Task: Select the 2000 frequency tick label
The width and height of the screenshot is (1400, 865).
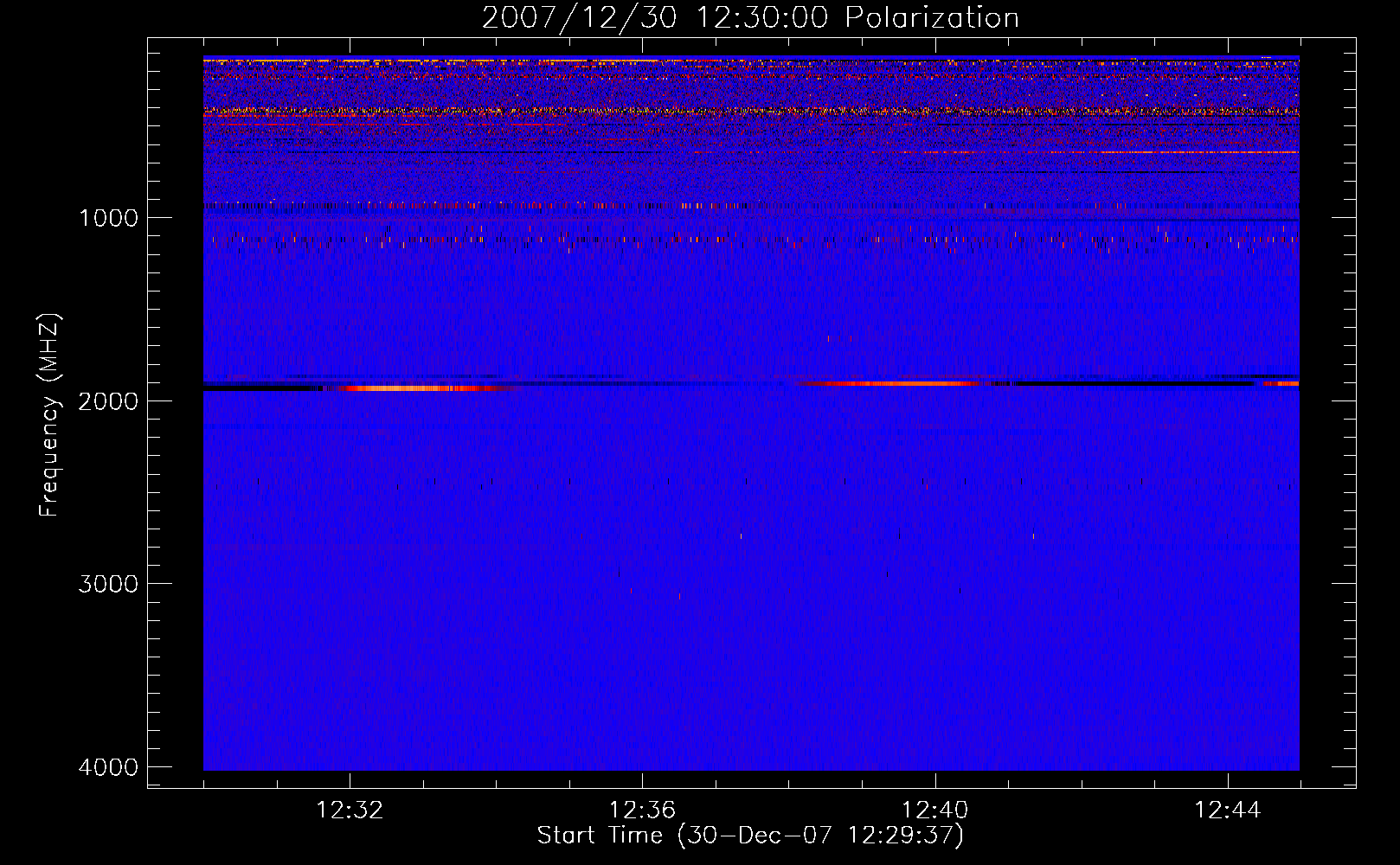Action: click(108, 400)
